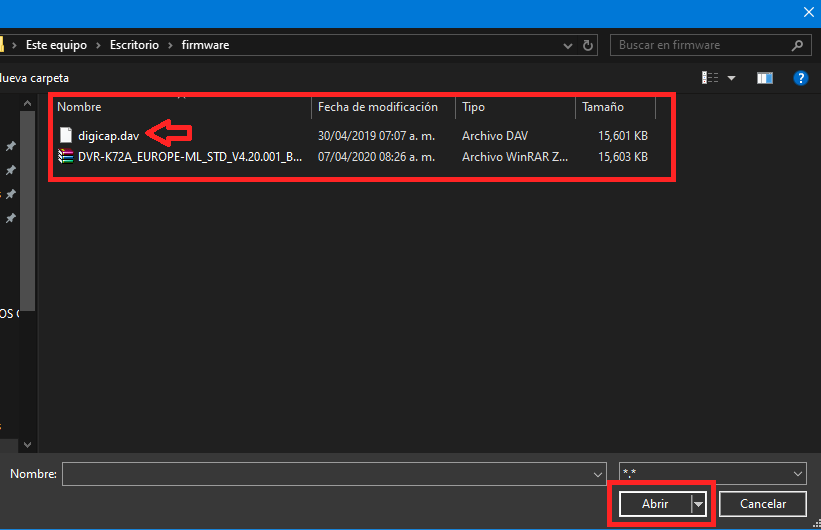This screenshot has height=530, width=821.
Task: Click the Cancelar button
Action: (x=763, y=504)
